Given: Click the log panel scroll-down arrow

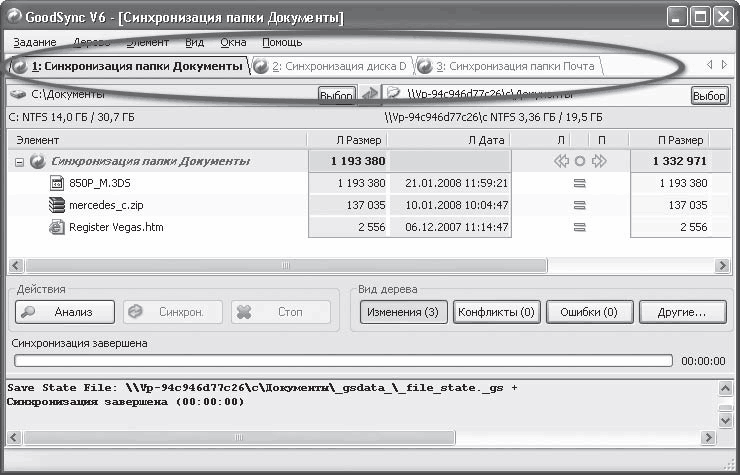Looking at the screenshot, I should [725, 420].
